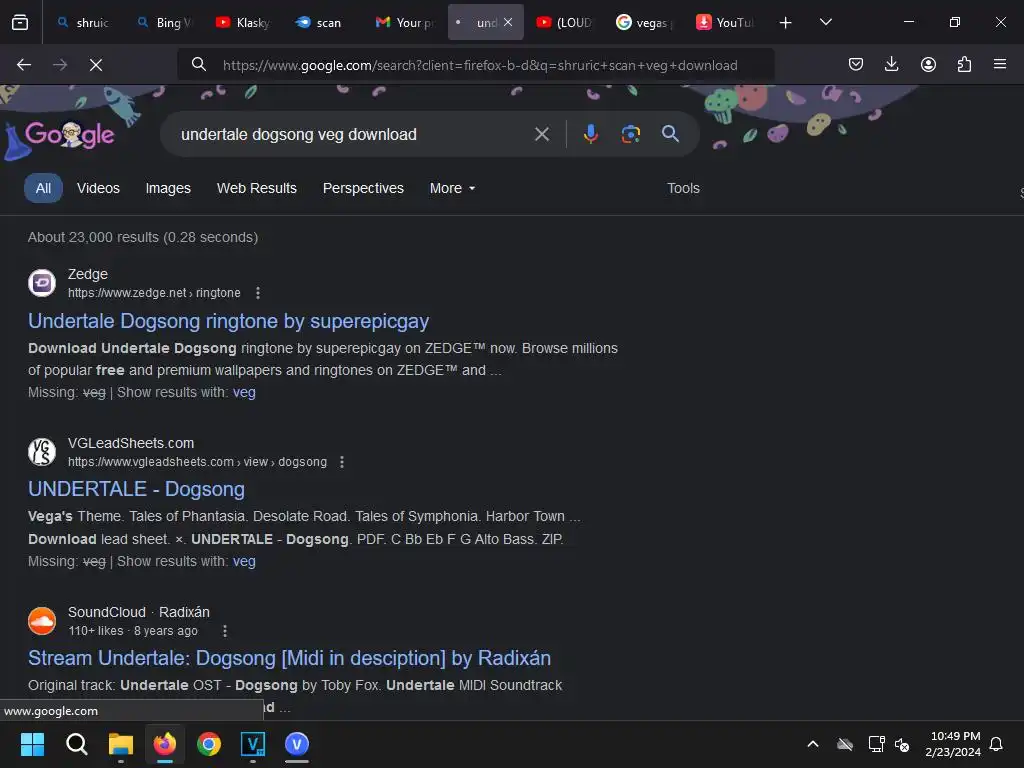Image resolution: width=1024 pixels, height=768 pixels.
Task: Open File Explorer from taskbar
Action: 121,744
